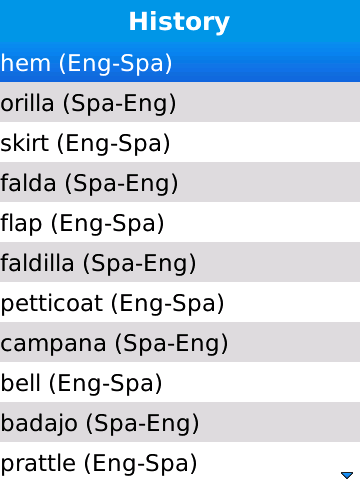This screenshot has height=480, width=360.
Task: Click the (Eng-Spa) label beside bell
Action: (106, 383)
